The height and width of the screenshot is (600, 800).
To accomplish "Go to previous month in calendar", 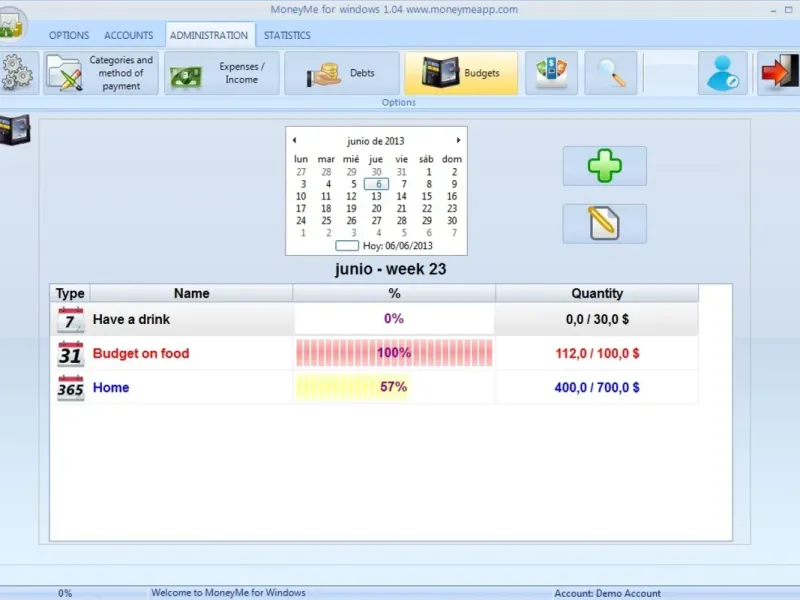I will click(294, 140).
